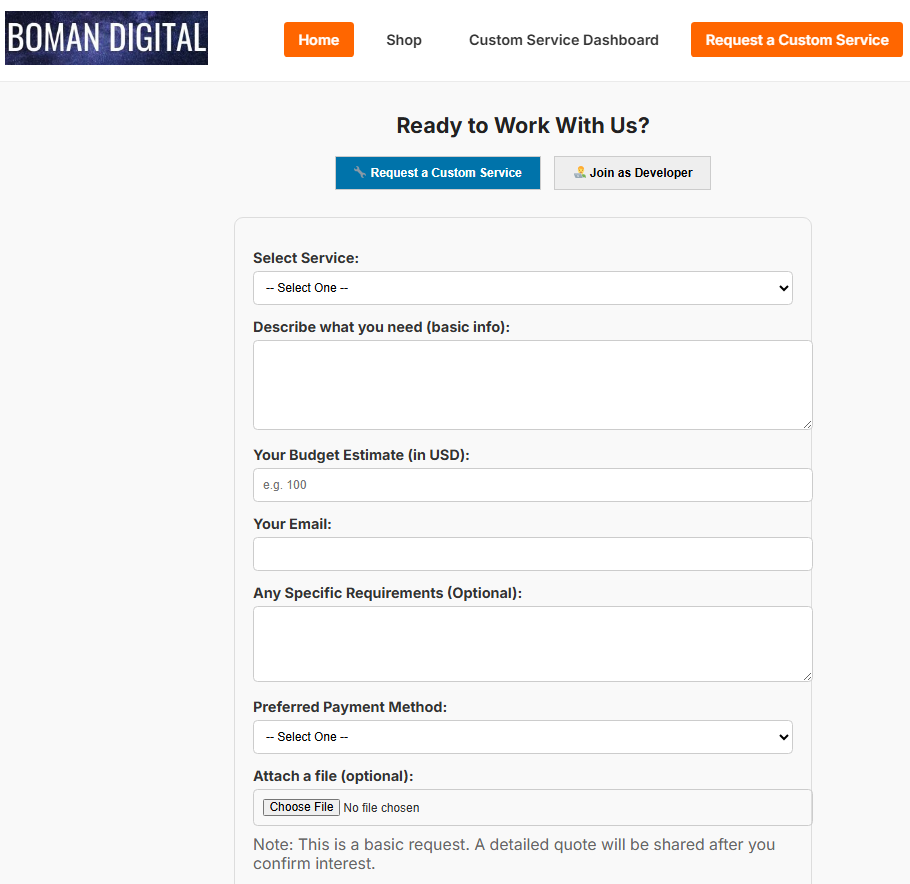910x884 pixels.
Task: Expand the Preferred Payment Method dropdown
Action: 522,737
